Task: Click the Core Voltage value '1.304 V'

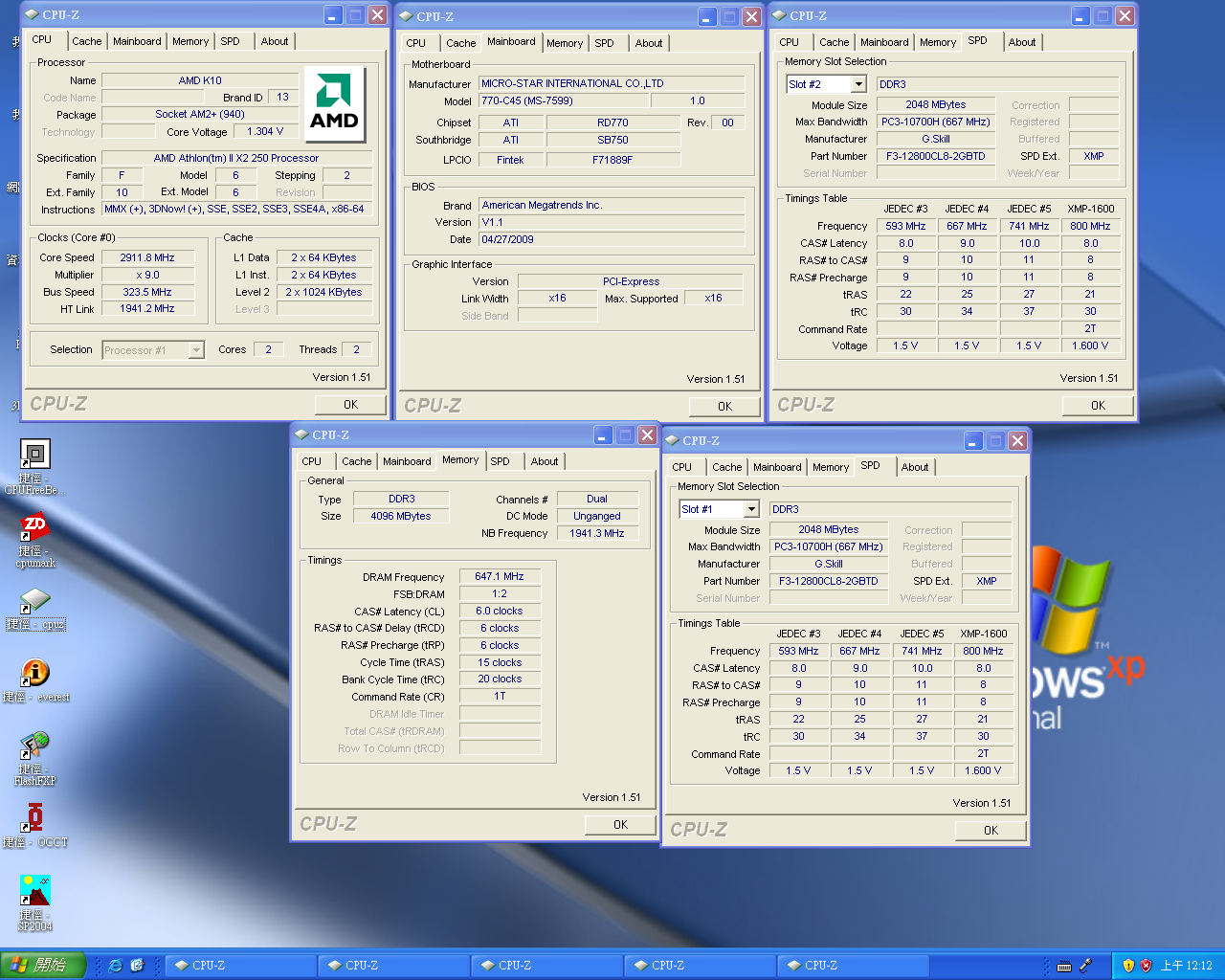Action: click(265, 131)
